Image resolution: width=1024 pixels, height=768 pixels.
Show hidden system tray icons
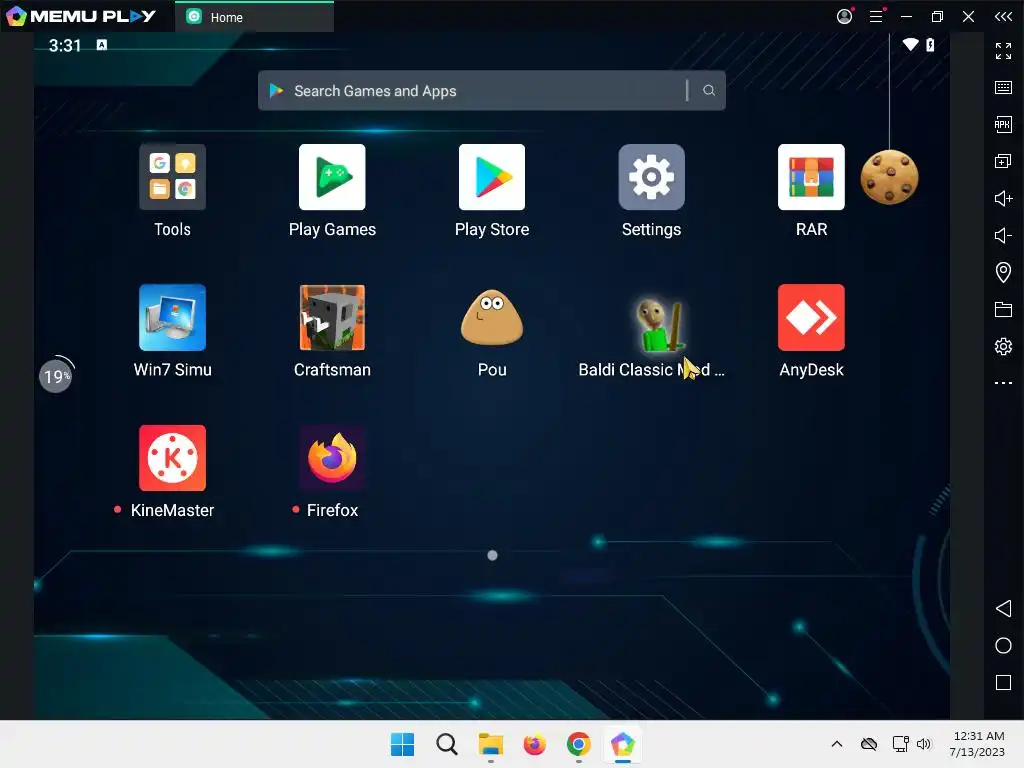point(837,744)
